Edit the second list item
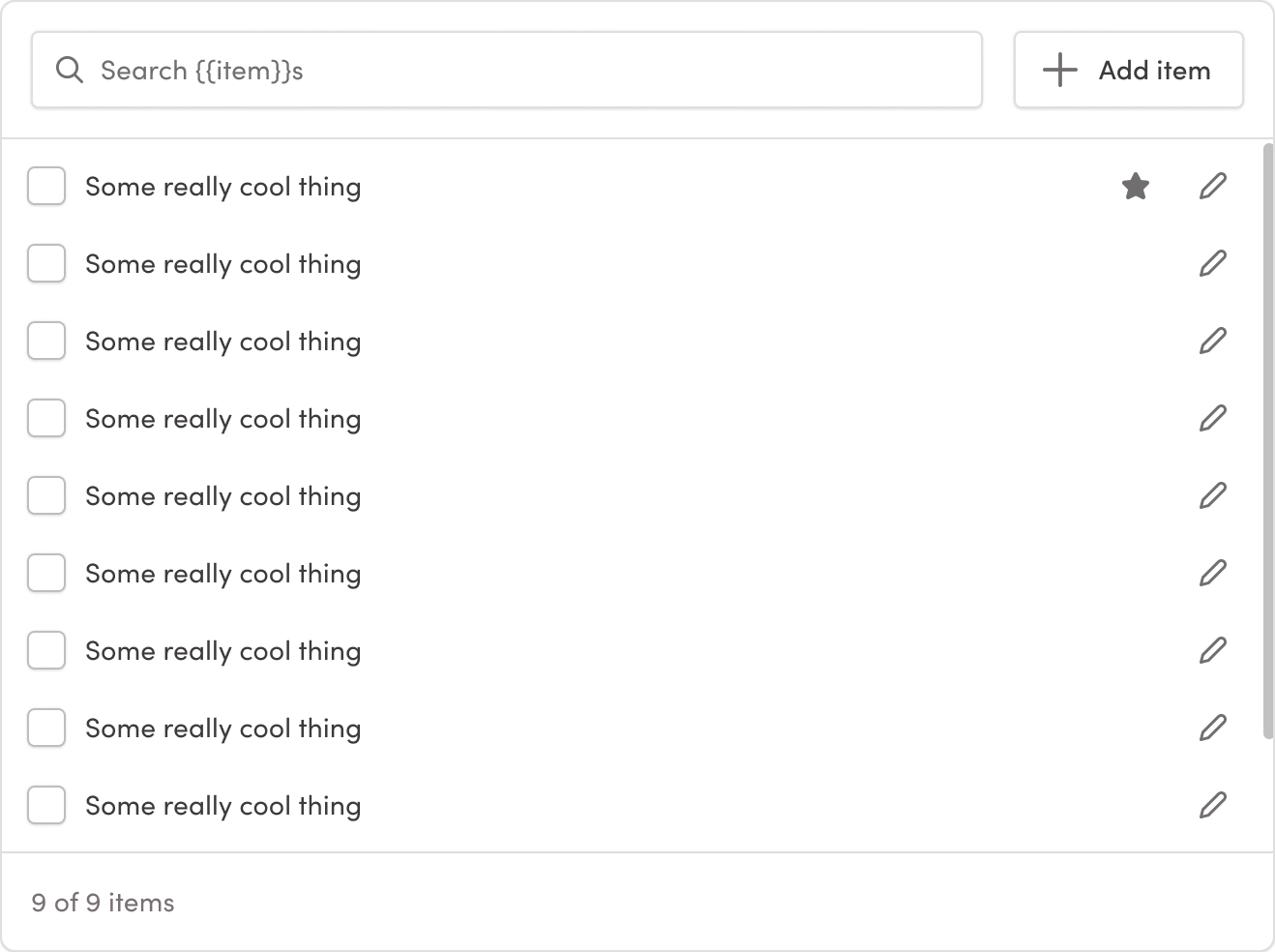This screenshot has width=1275, height=952. 1213,263
